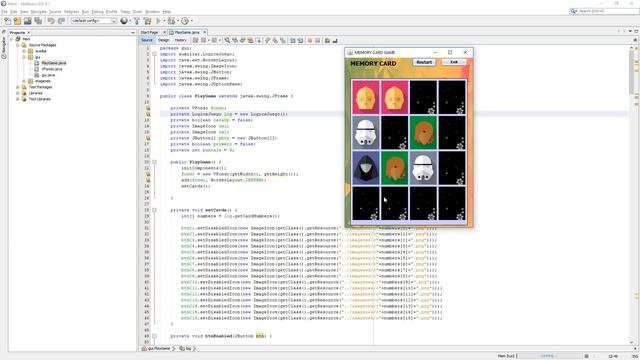Close the Projects panel tab
This screenshot has height=360, width=640.
pos(29,32)
